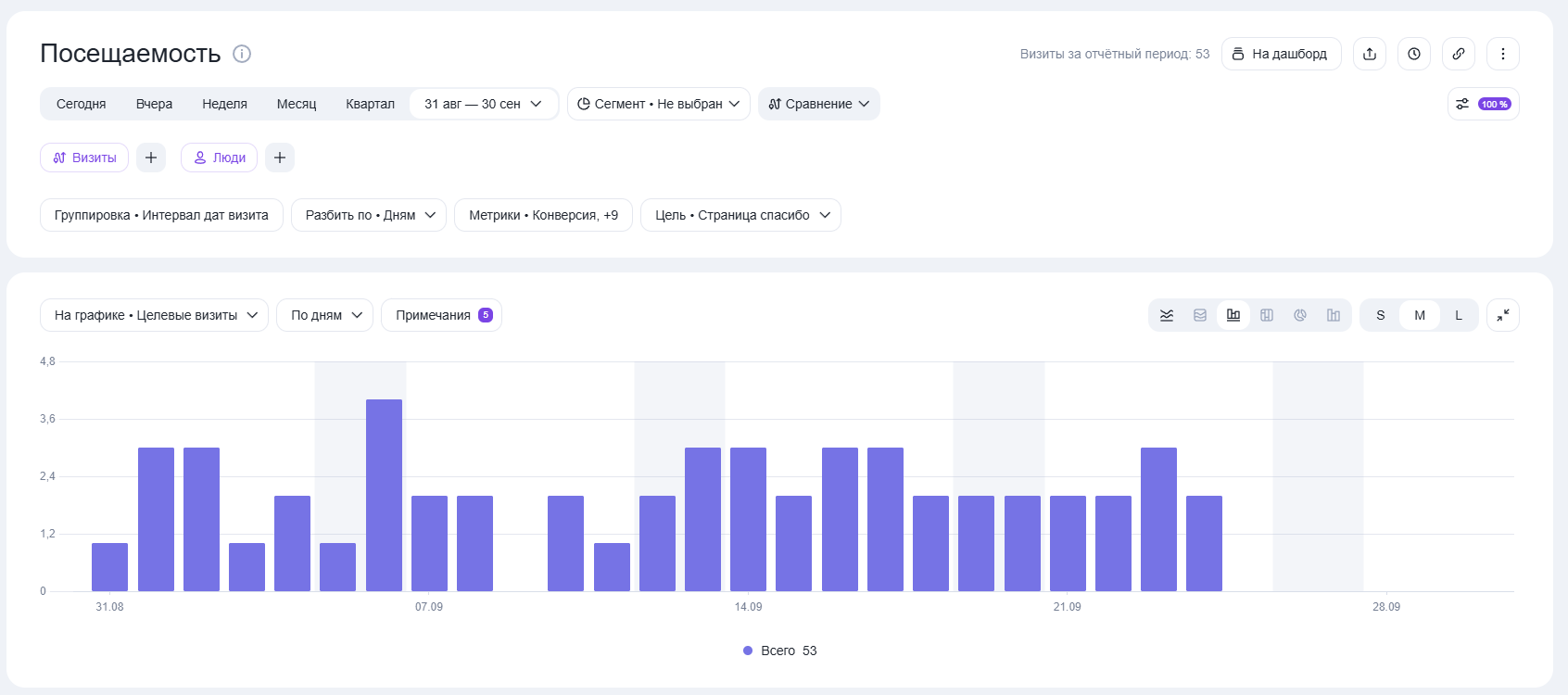Viewport: 1568px width, 695px height.
Task: Open the Визиты filter button
Action: click(84, 158)
